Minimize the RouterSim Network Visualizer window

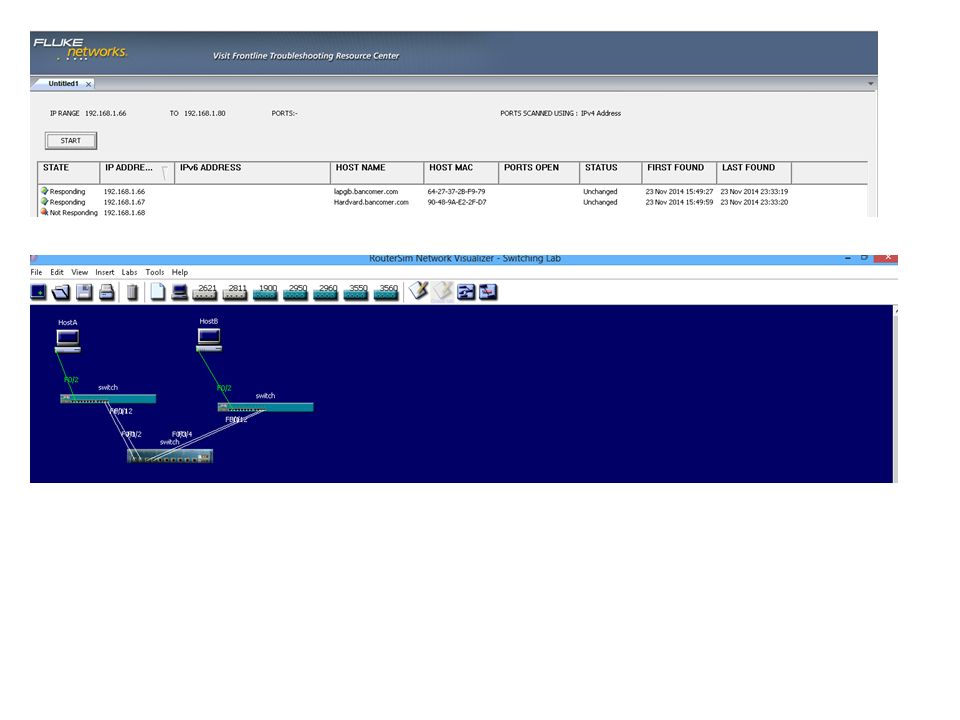click(847, 258)
